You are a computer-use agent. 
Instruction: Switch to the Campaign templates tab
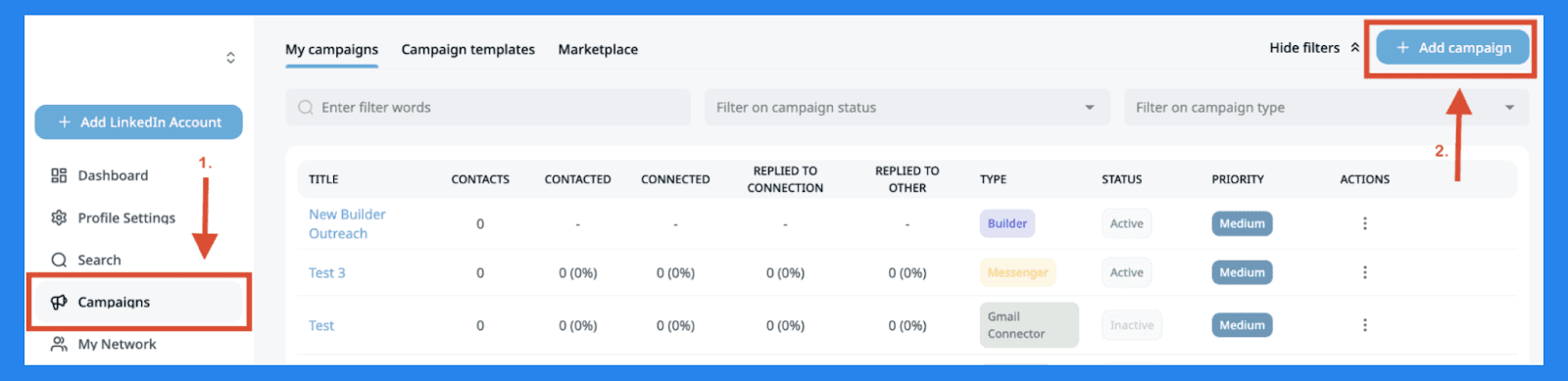(467, 49)
